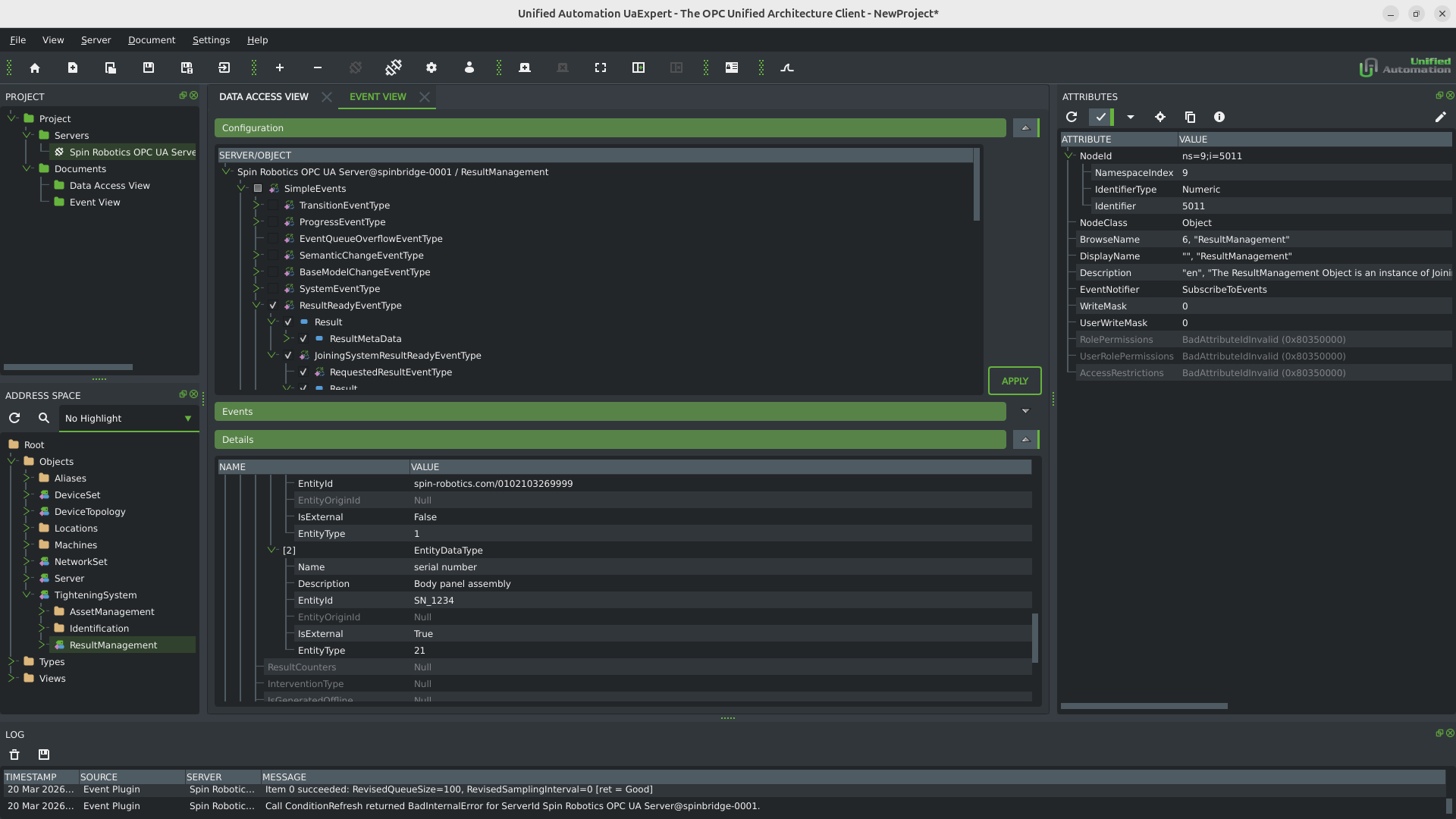The width and height of the screenshot is (1456, 819).
Task: Uncheck the ResultMetaData checkbox
Action: (x=303, y=339)
